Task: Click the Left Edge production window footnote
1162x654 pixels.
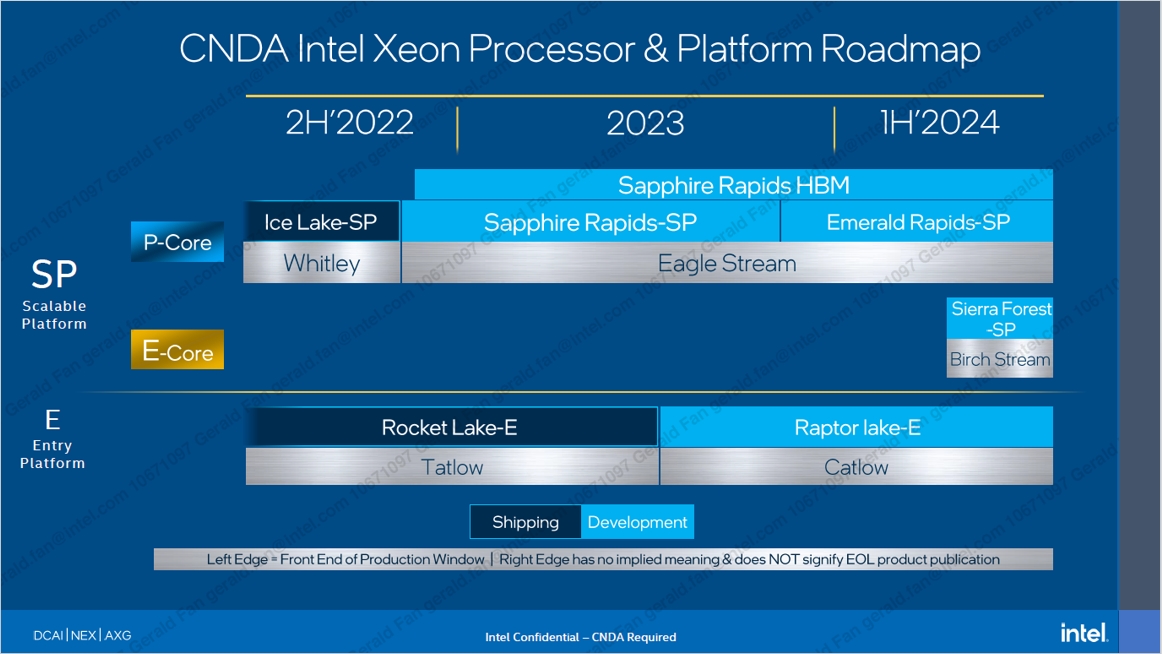Action: click(603, 559)
